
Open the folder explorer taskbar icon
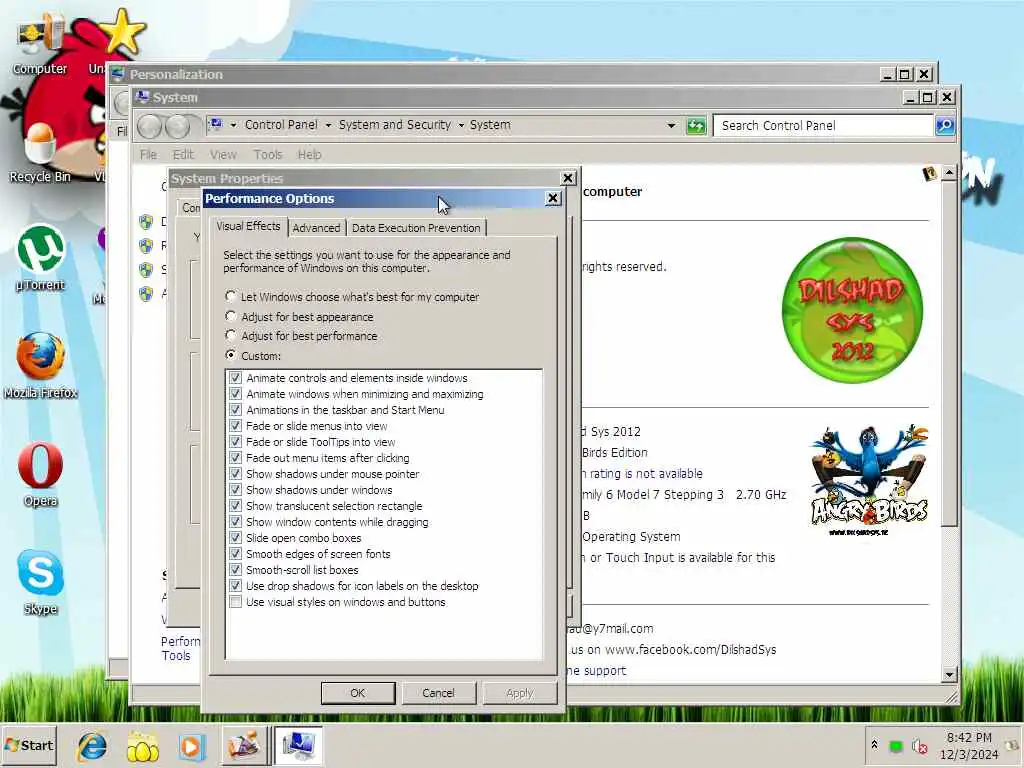coord(142,746)
